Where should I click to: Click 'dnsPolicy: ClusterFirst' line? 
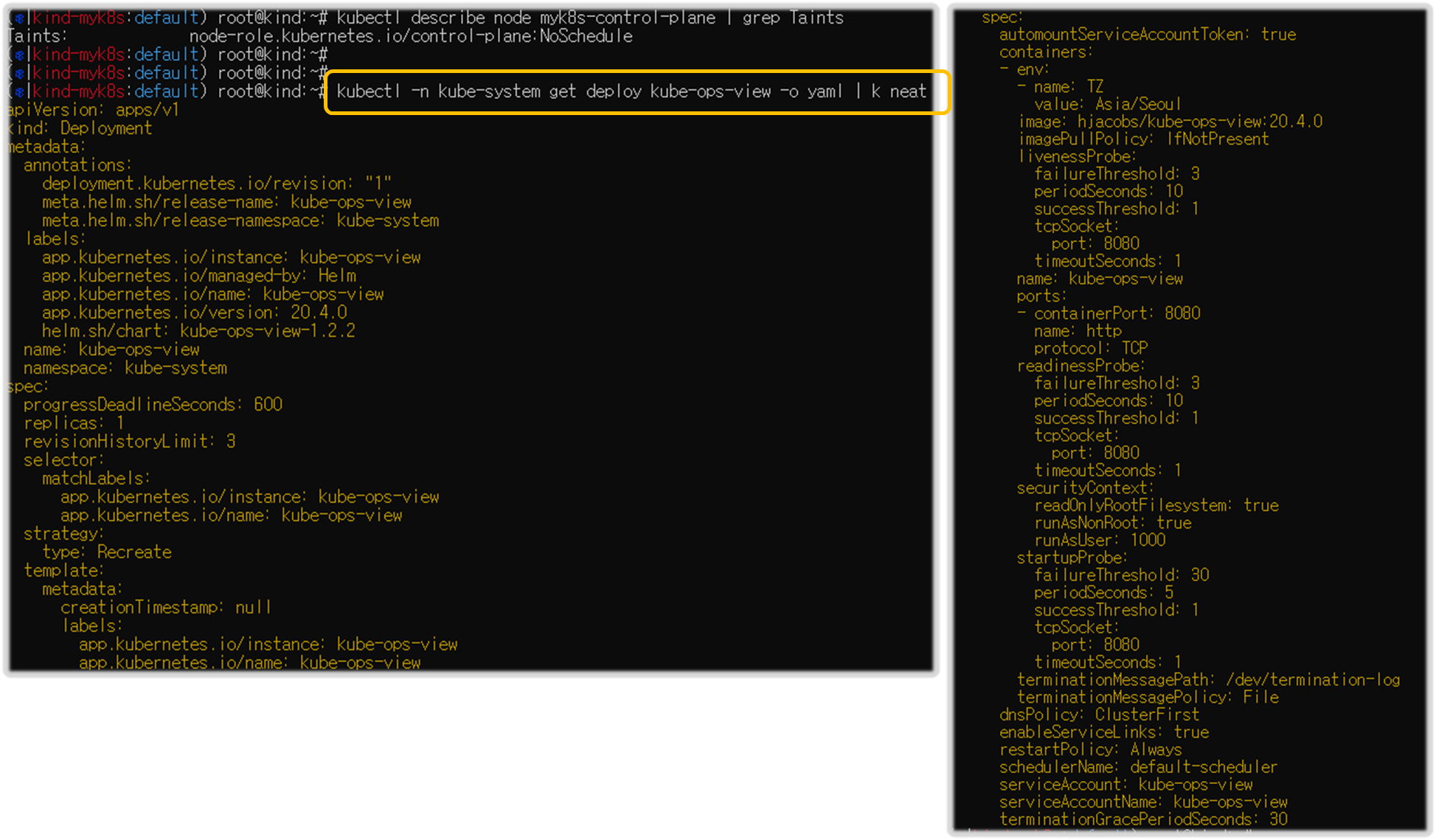pyautogui.click(x=1099, y=715)
